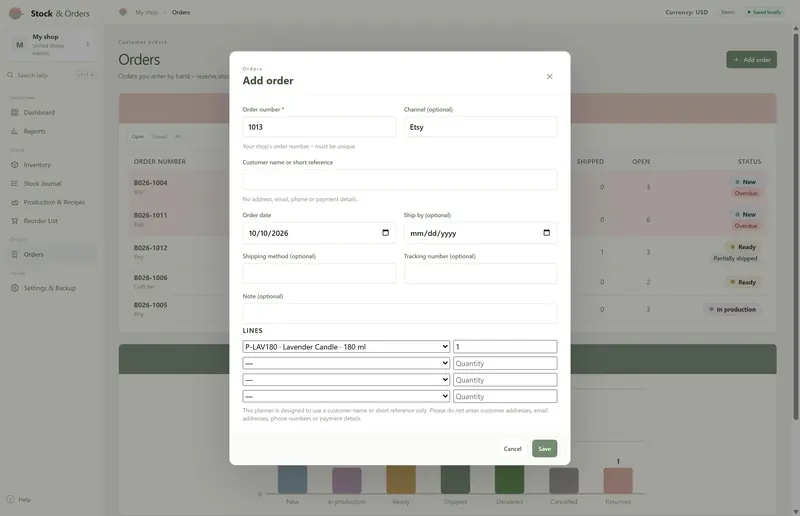Open Settings & Backup page
The width and height of the screenshot is (800, 516).
pos(51,288)
